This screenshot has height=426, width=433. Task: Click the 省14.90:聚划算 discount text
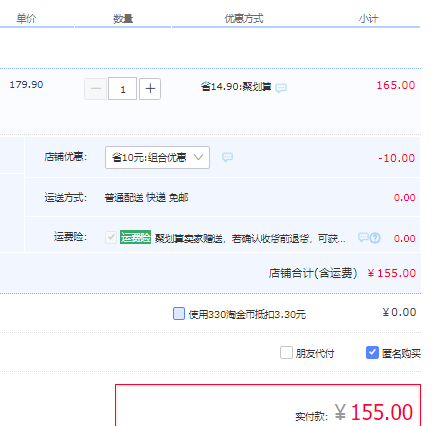[236, 87]
